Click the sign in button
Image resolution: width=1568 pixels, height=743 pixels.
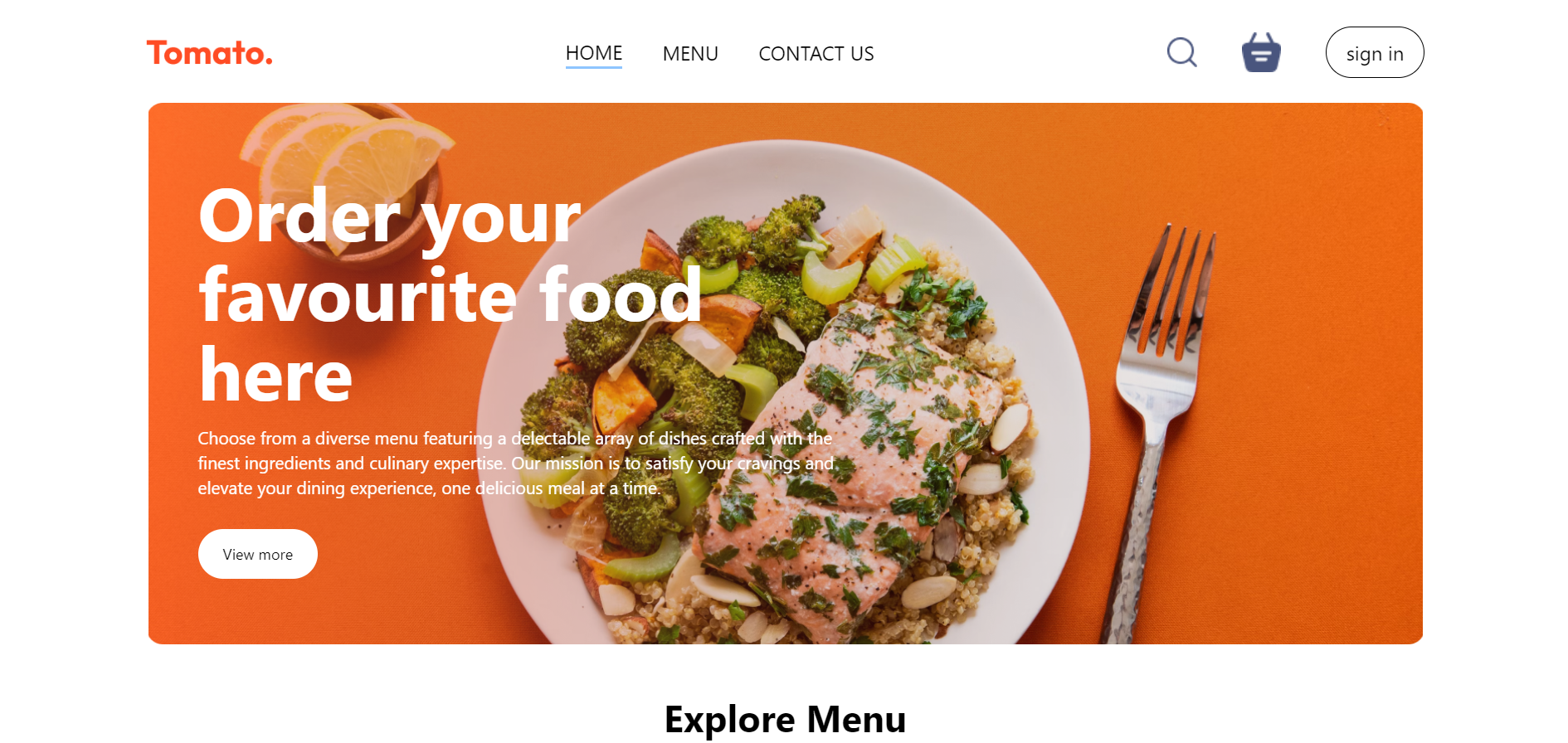pos(1375,52)
